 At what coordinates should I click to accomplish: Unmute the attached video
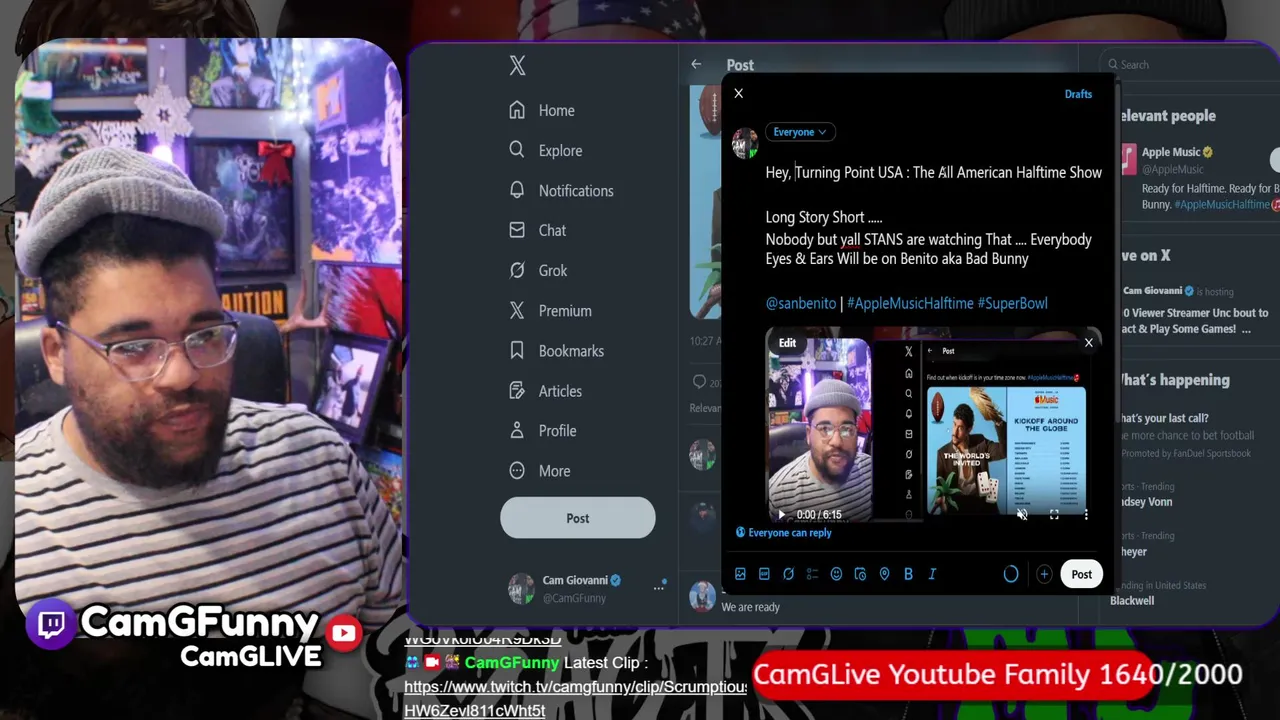pos(1022,515)
